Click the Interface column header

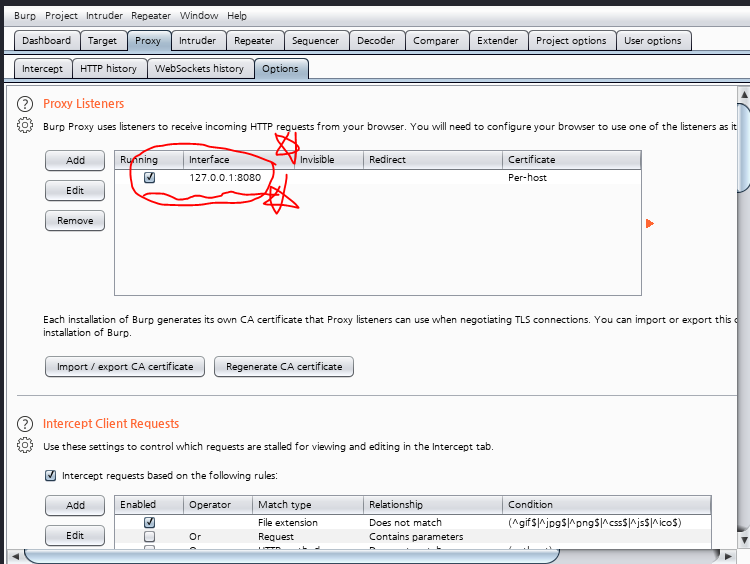pos(239,160)
